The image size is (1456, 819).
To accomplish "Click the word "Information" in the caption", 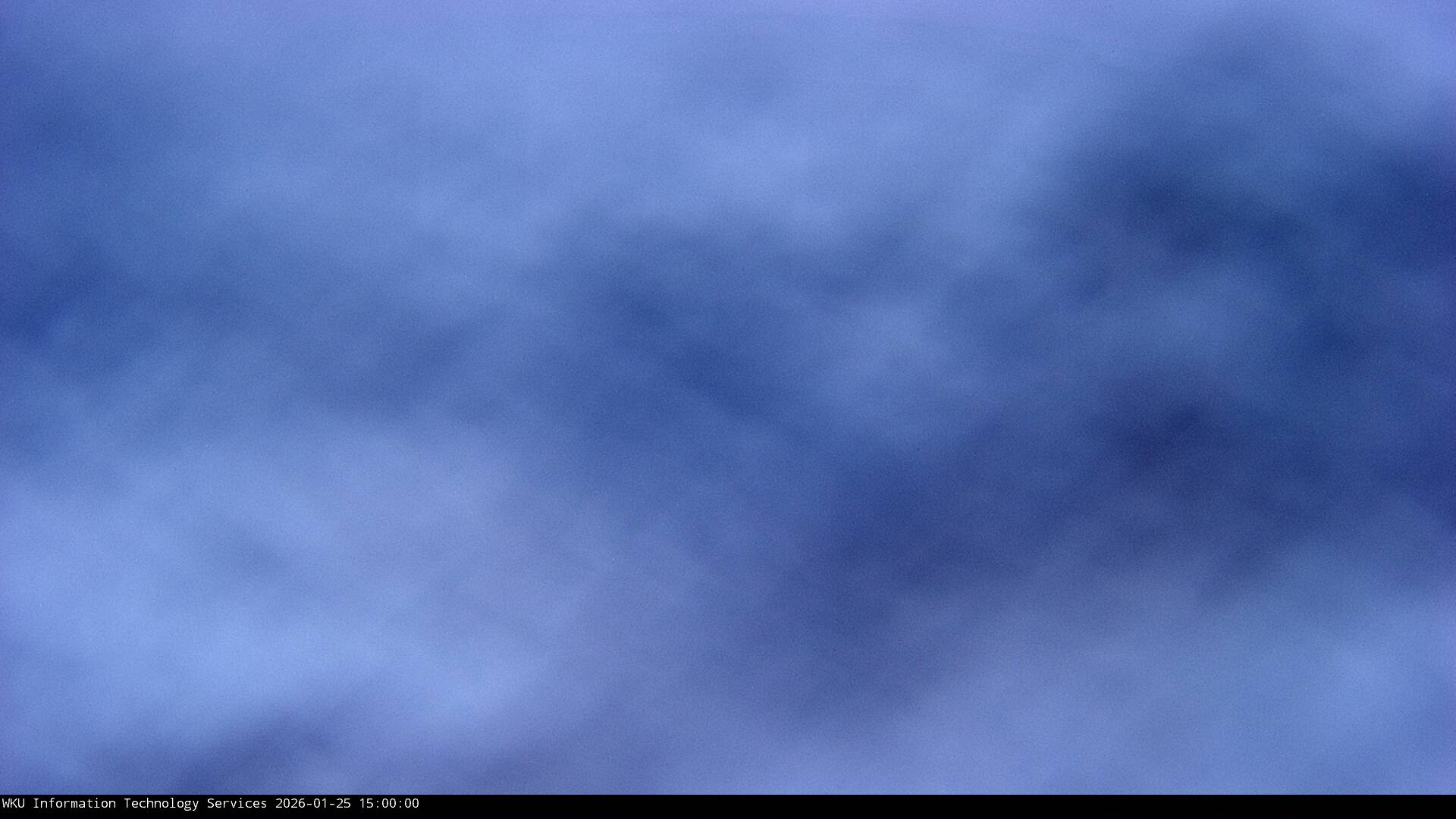I will click(x=74, y=803).
